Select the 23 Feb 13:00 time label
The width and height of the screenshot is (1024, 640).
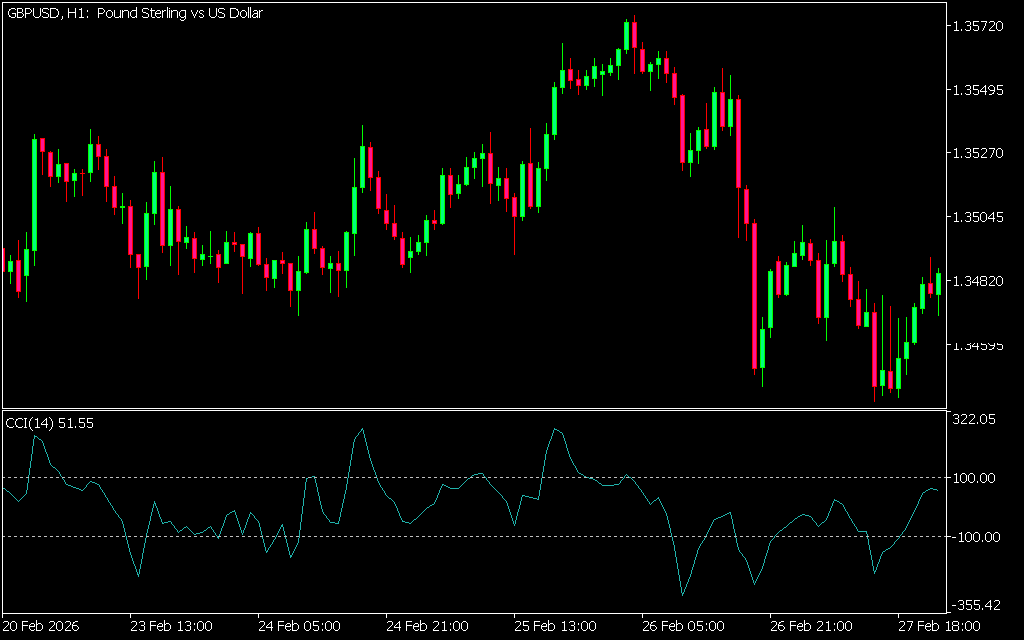(x=171, y=627)
